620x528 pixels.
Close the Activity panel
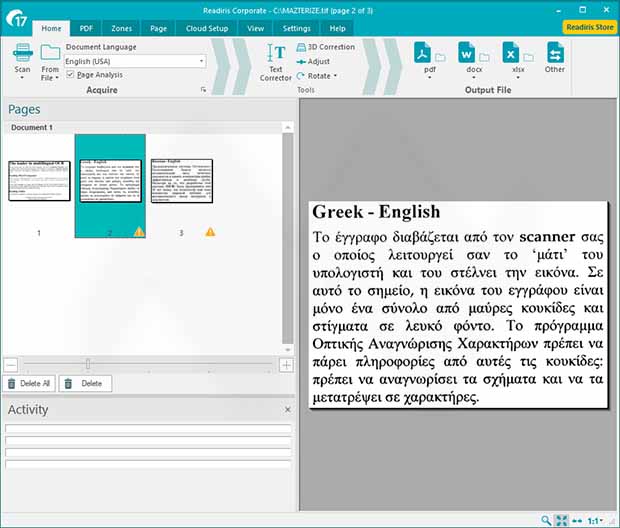pos(287,410)
